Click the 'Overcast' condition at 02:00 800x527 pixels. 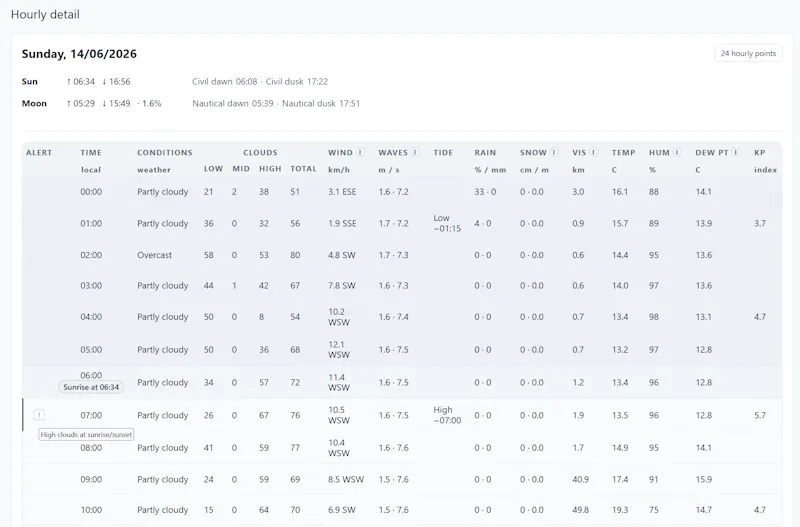[x=155, y=255]
